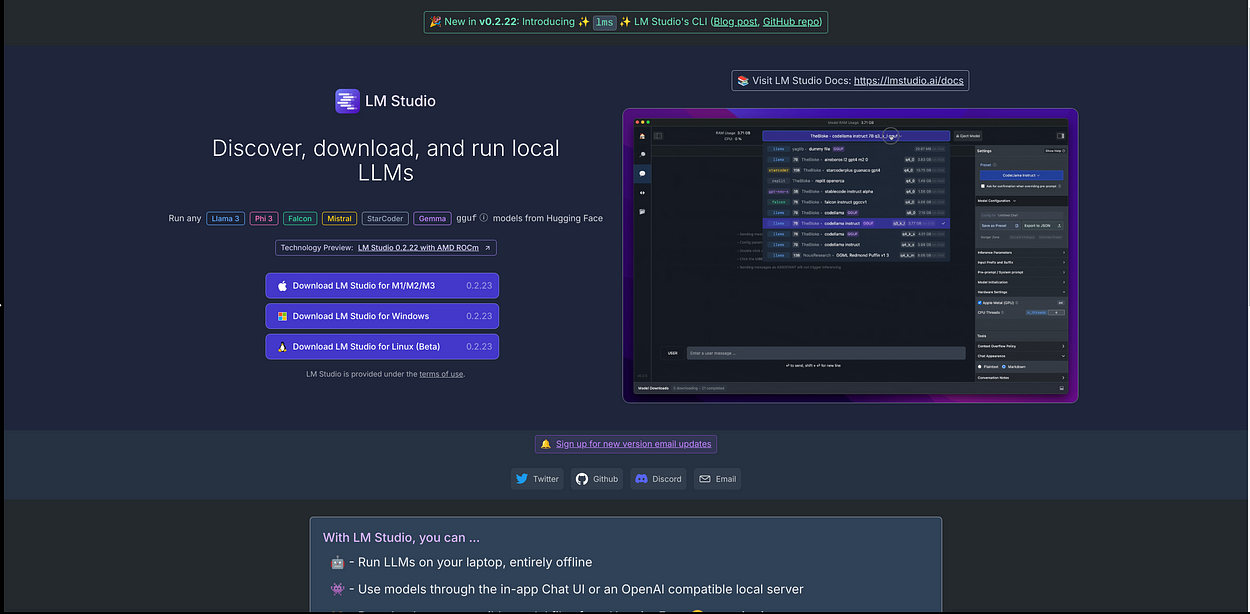1250x614 pixels.
Task: Click Save as Preset in the app screenshot
Action: (x=1000, y=225)
